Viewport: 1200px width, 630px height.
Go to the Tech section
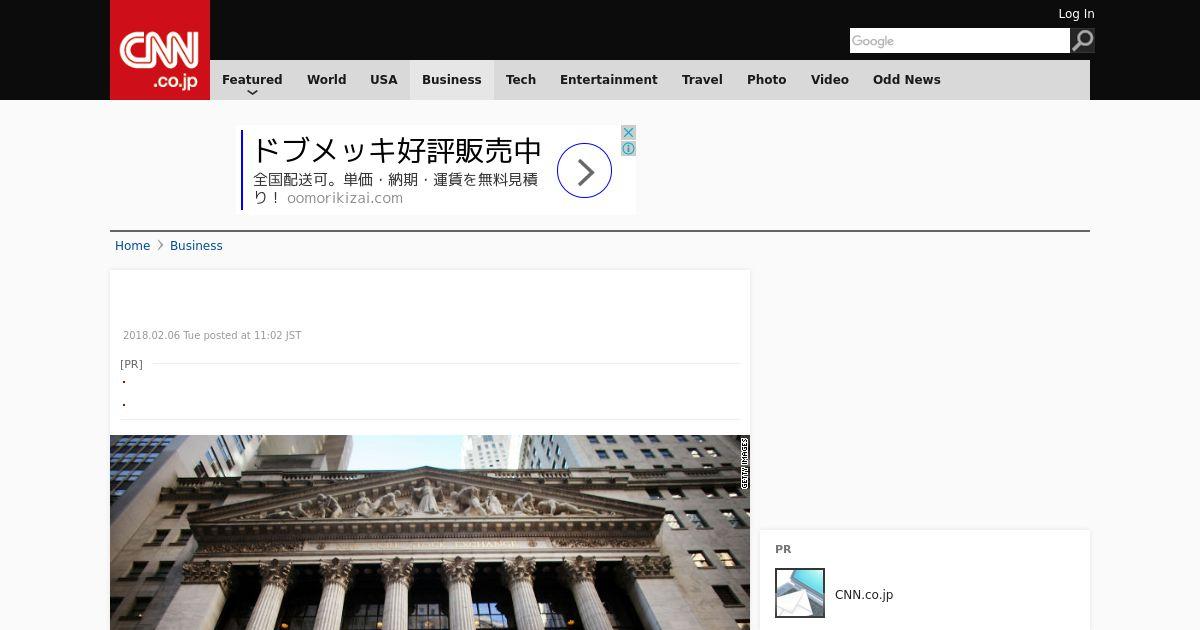[x=521, y=80]
